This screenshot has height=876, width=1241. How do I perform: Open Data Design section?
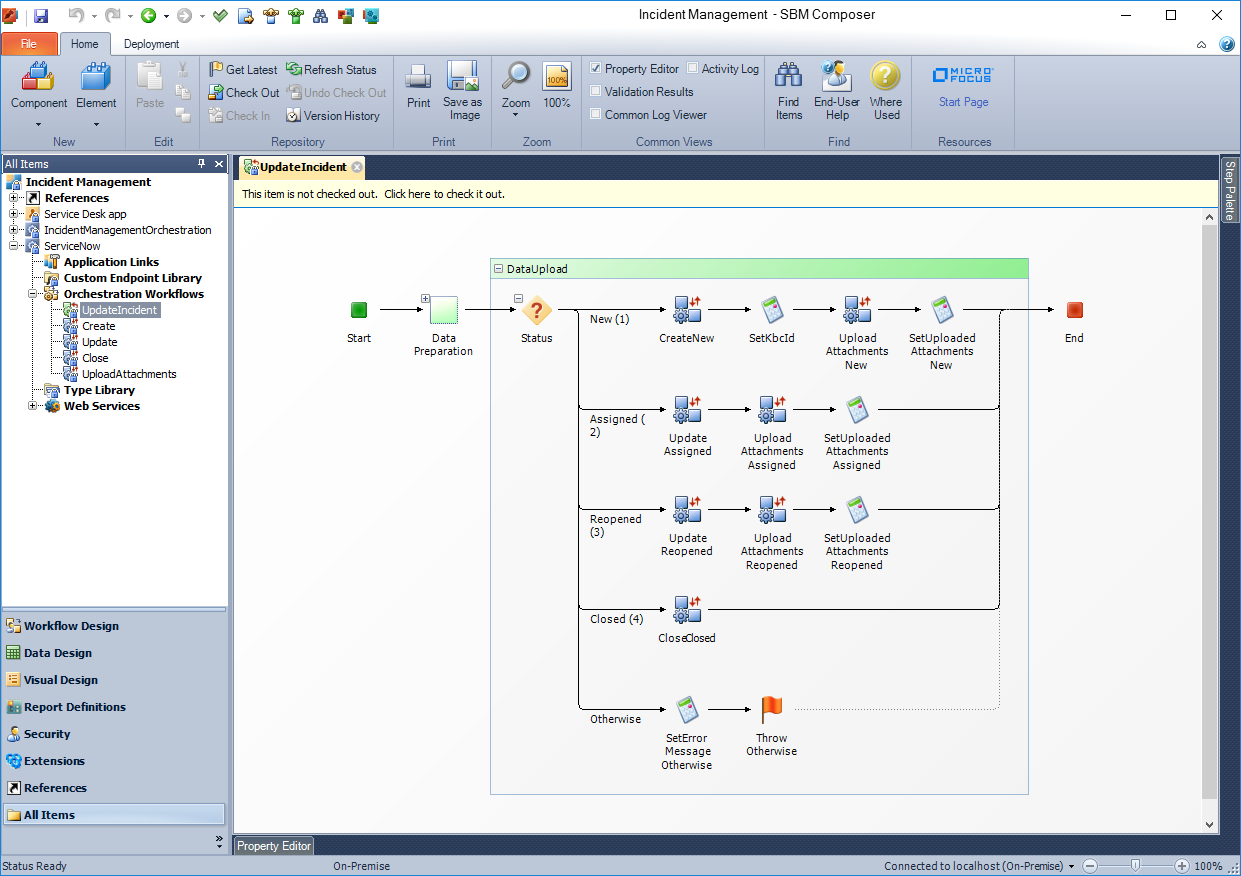[114, 653]
